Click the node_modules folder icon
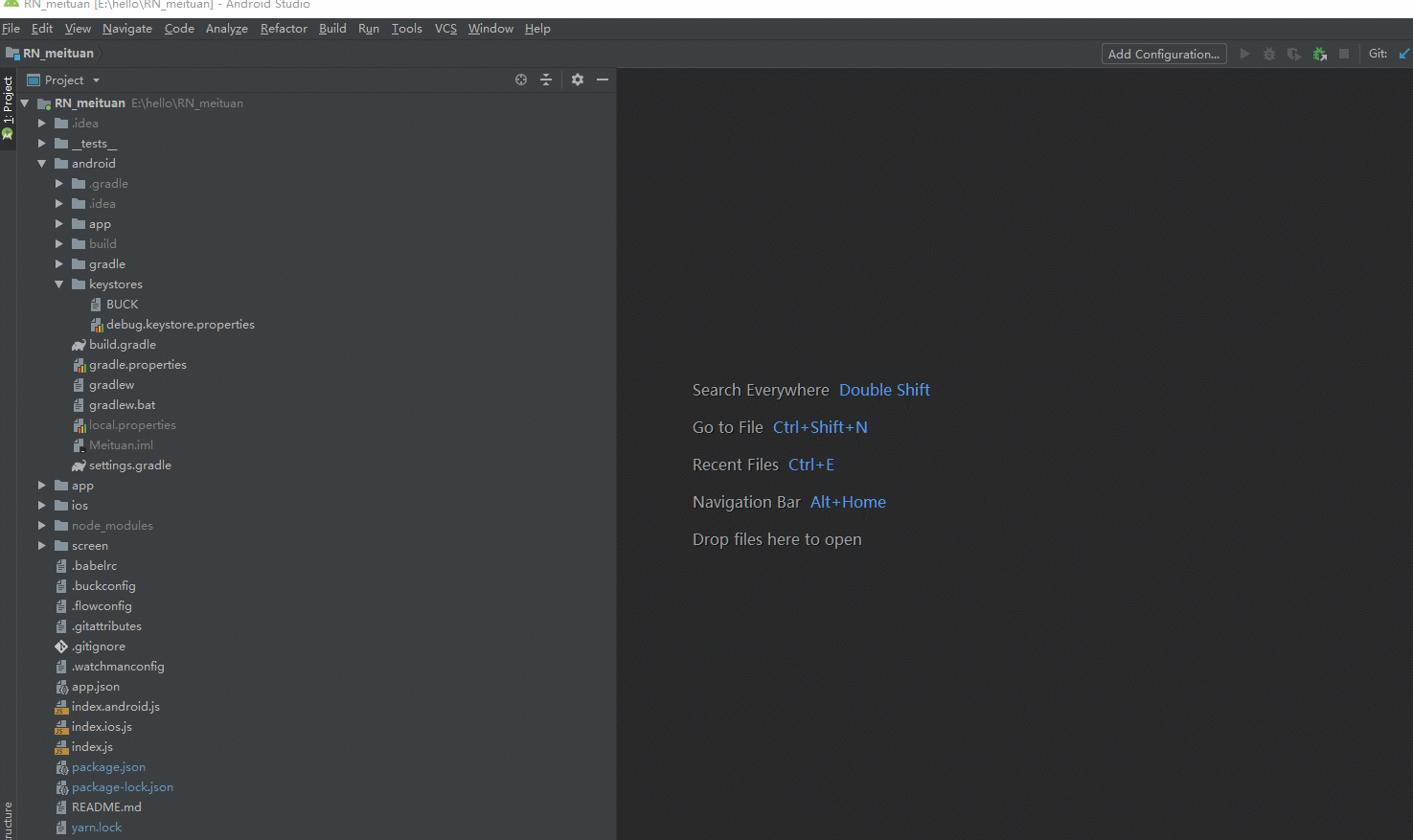 [61, 526]
